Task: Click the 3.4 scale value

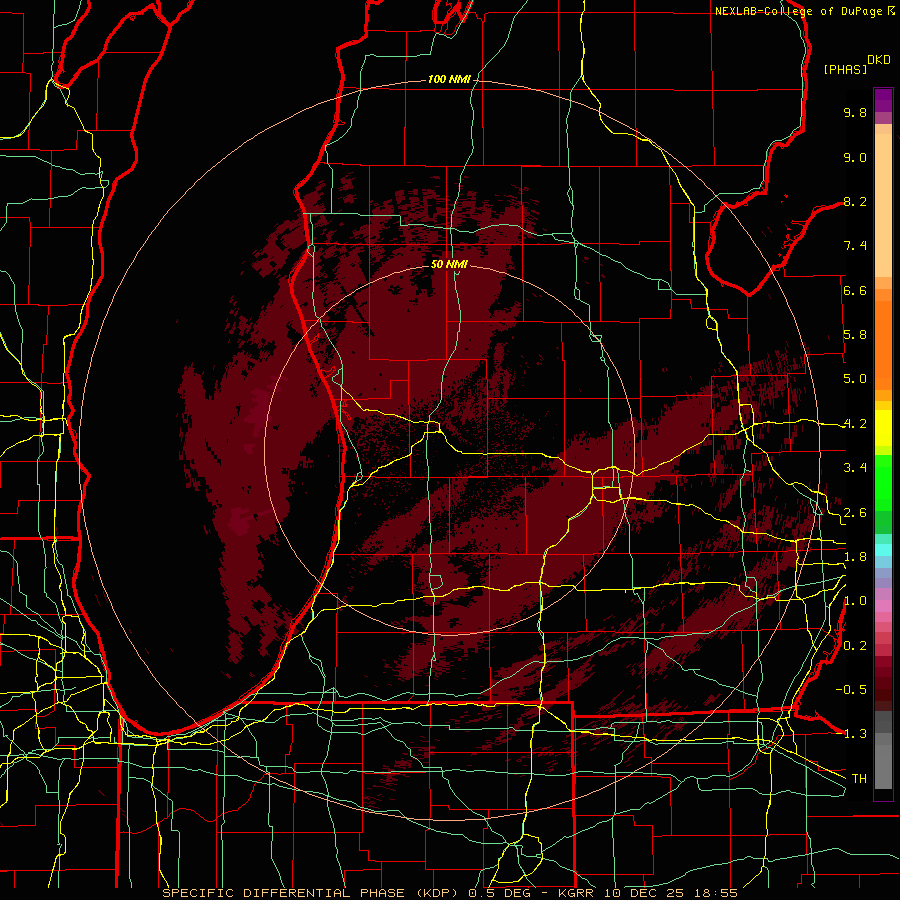Action: point(855,468)
